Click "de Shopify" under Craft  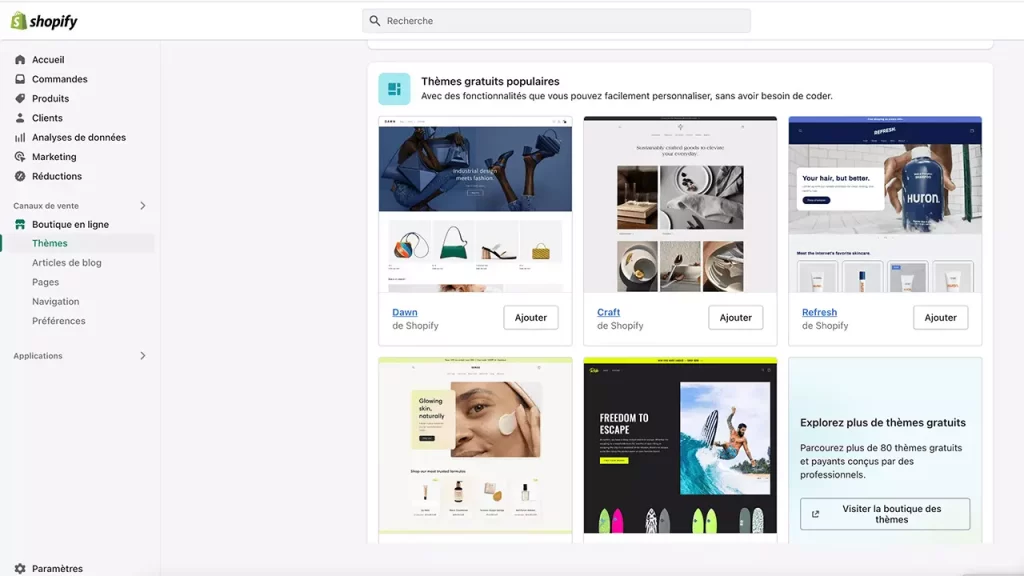tap(620, 326)
